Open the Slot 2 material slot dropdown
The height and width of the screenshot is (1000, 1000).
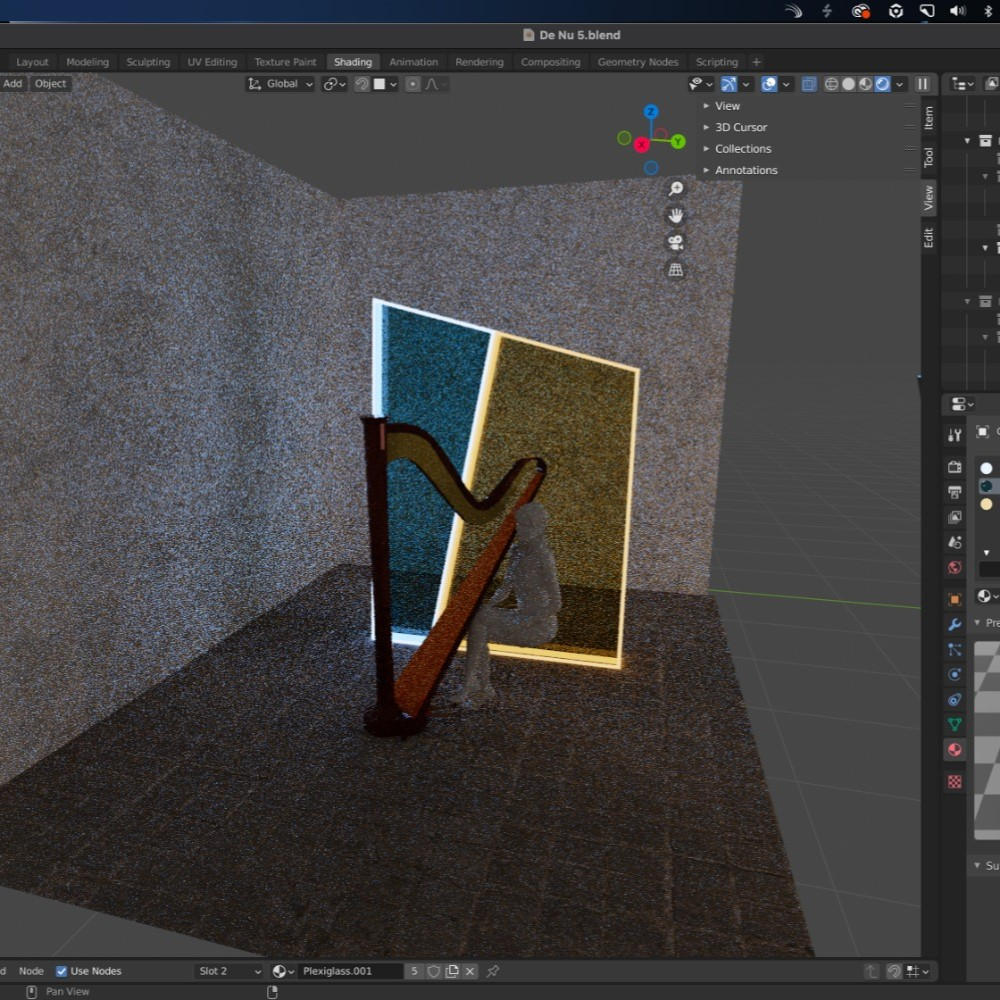coord(229,971)
